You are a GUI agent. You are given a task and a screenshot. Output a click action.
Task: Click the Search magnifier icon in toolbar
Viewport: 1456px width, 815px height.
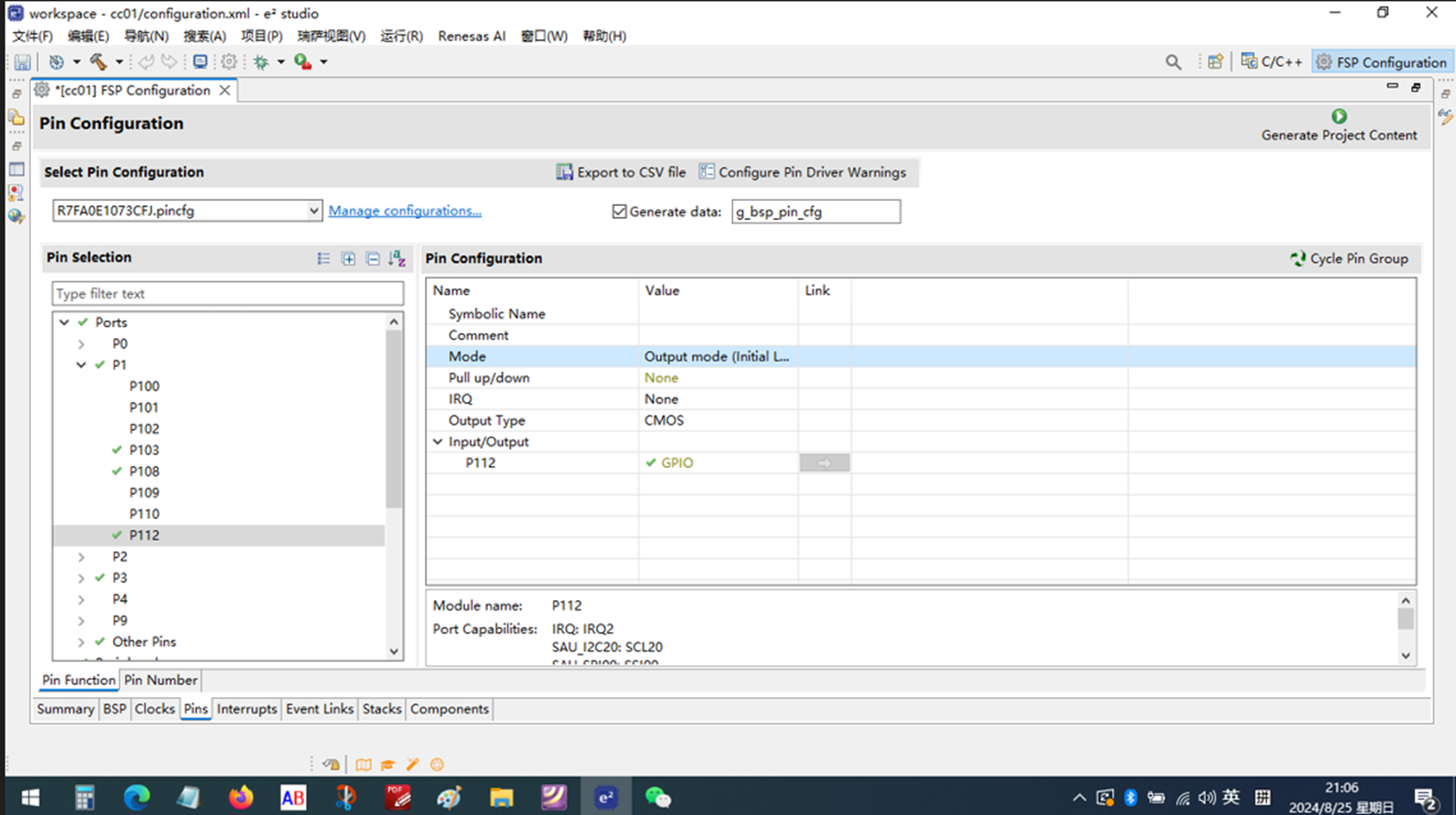click(x=1173, y=62)
